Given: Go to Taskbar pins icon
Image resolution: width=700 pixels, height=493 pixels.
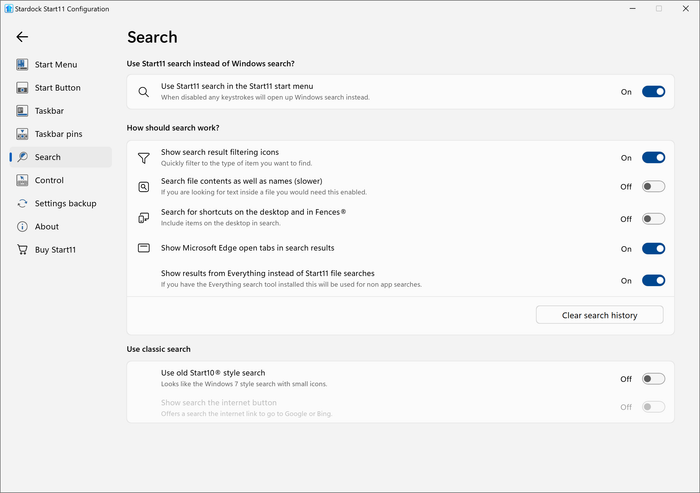Looking at the screenshot, I should (x=22, y=134).
